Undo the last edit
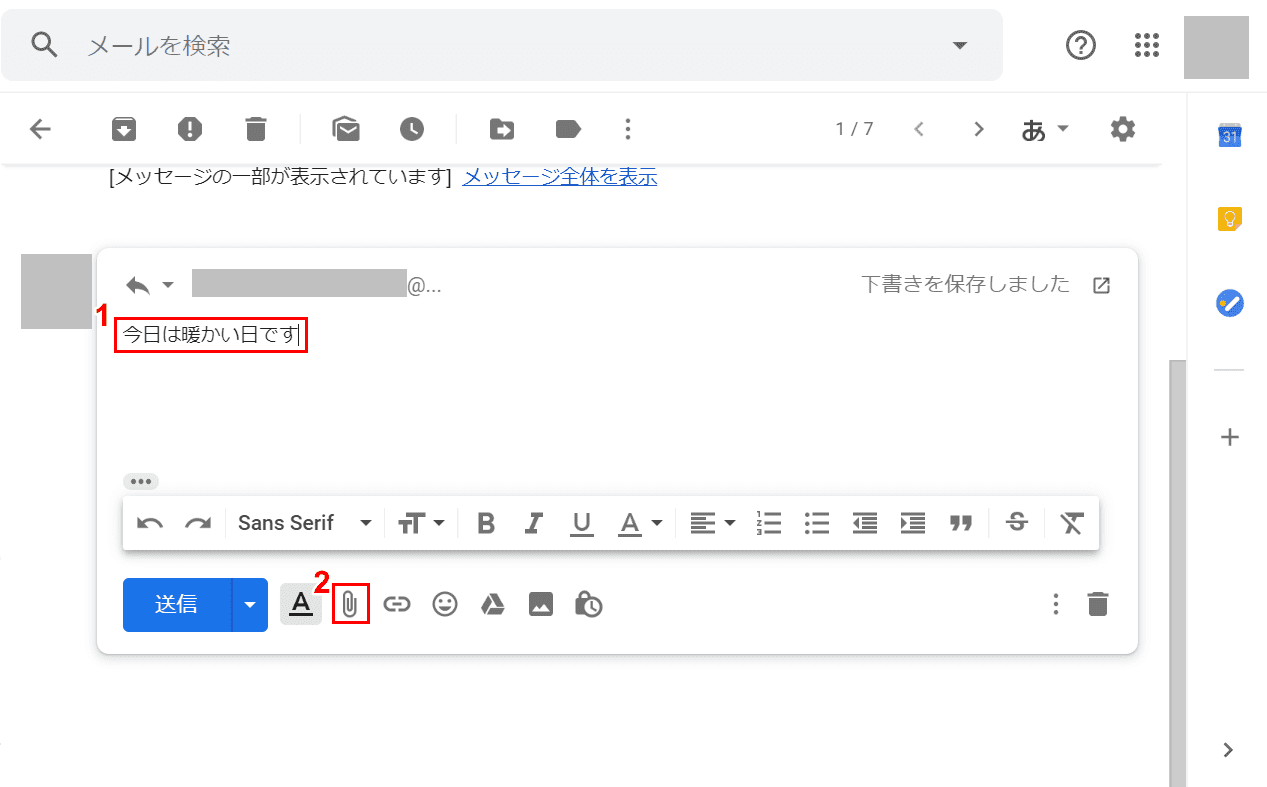Viewport: 1267px width, 787px height. point(150,523)
